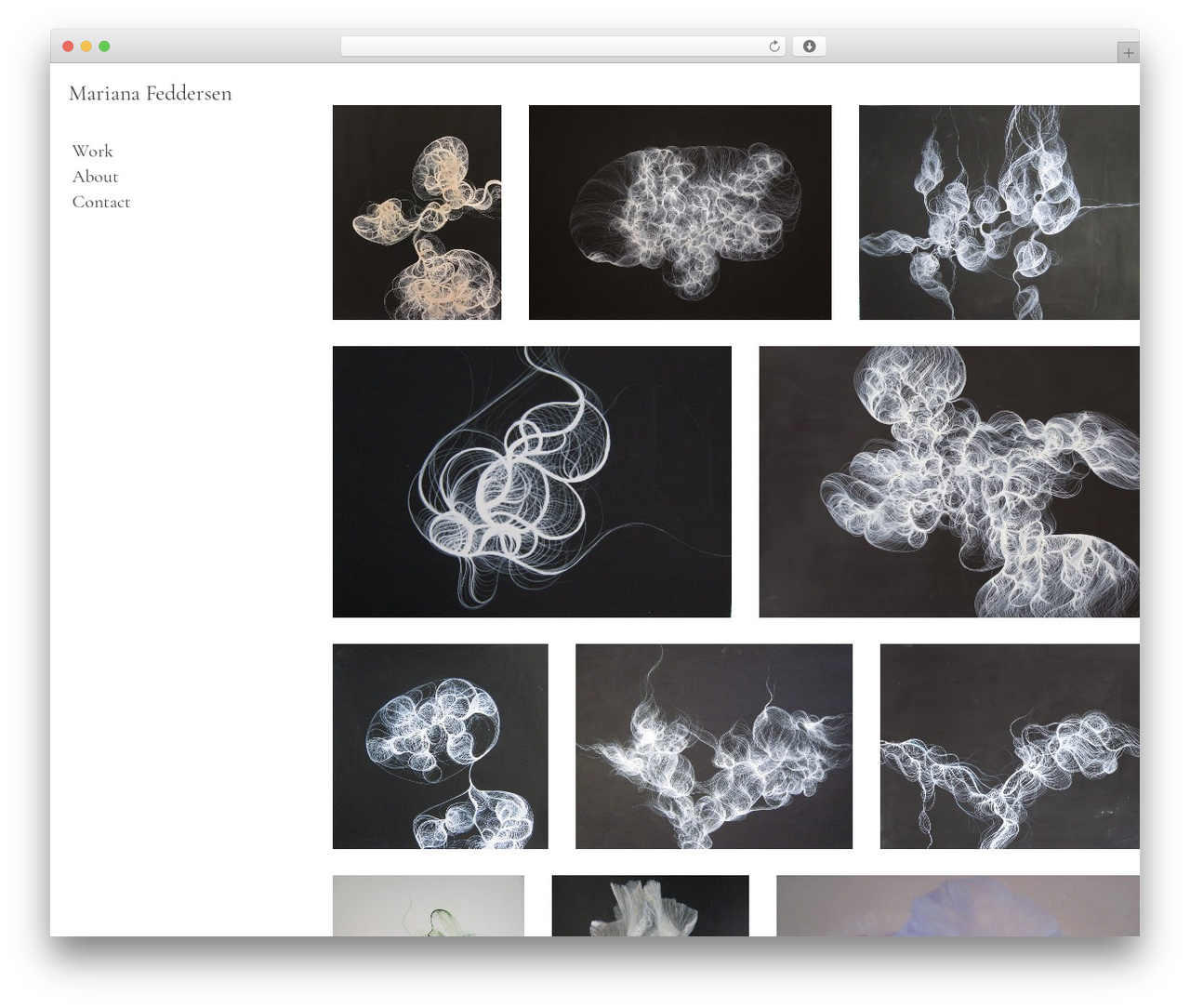Open the white sculptural object thumbnail
1190x1008 pixels.
[x=650, y=906]
